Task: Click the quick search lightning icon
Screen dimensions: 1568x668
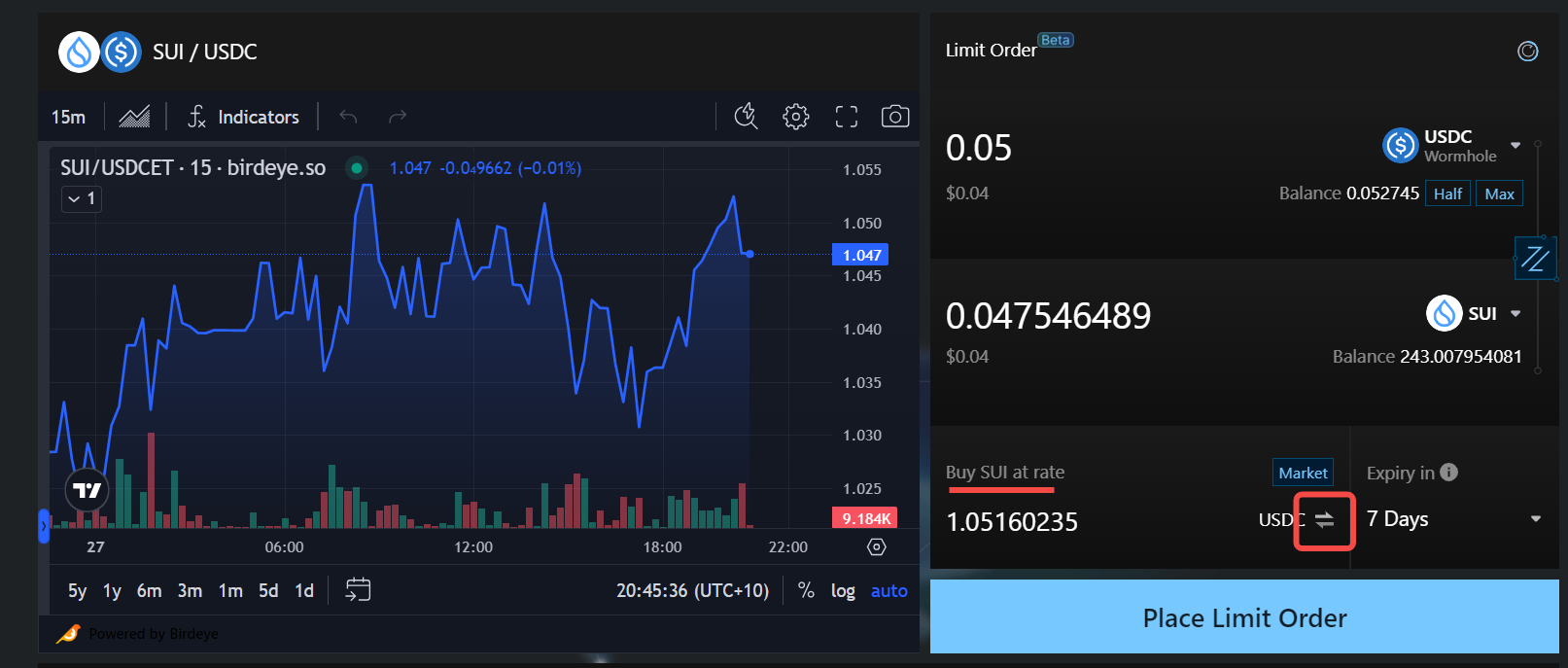Action: [x=746, y=117]
